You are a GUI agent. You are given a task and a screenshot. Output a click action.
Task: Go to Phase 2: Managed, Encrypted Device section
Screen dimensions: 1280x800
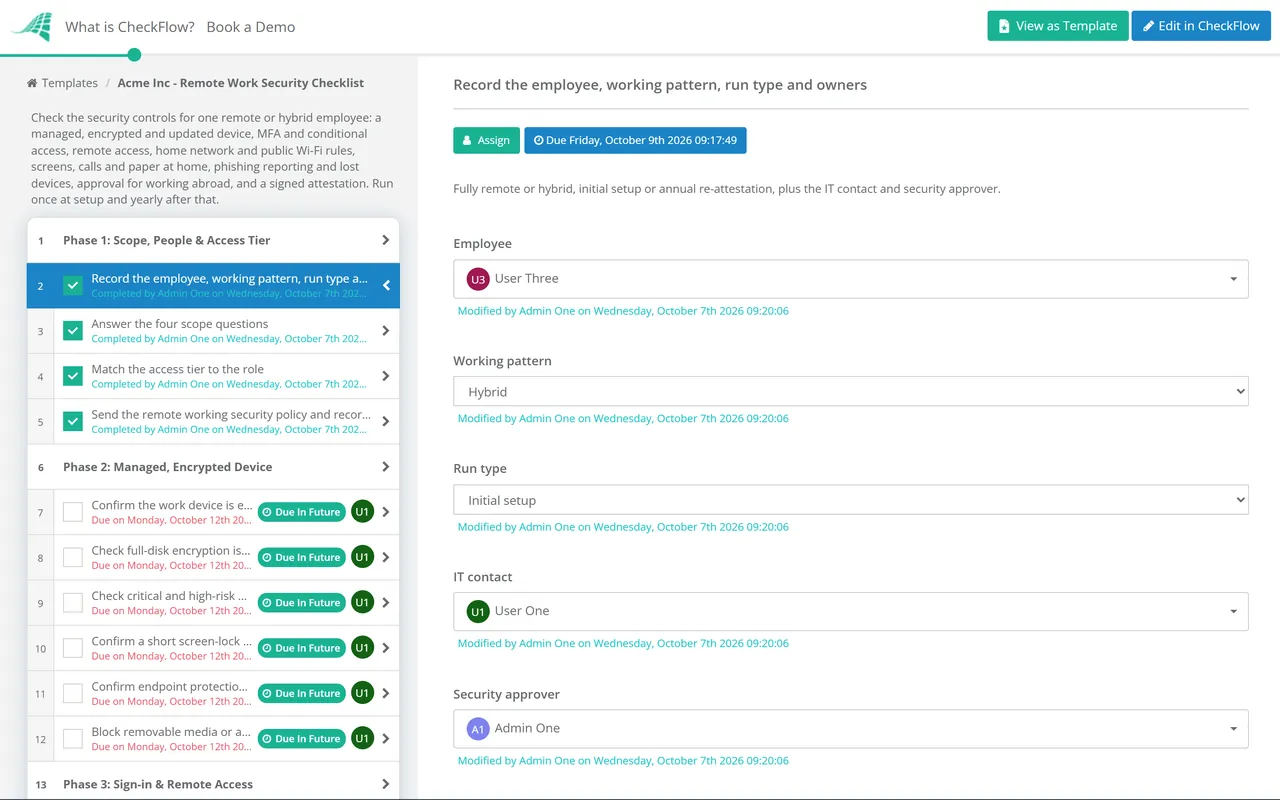(x=213, y=467)
